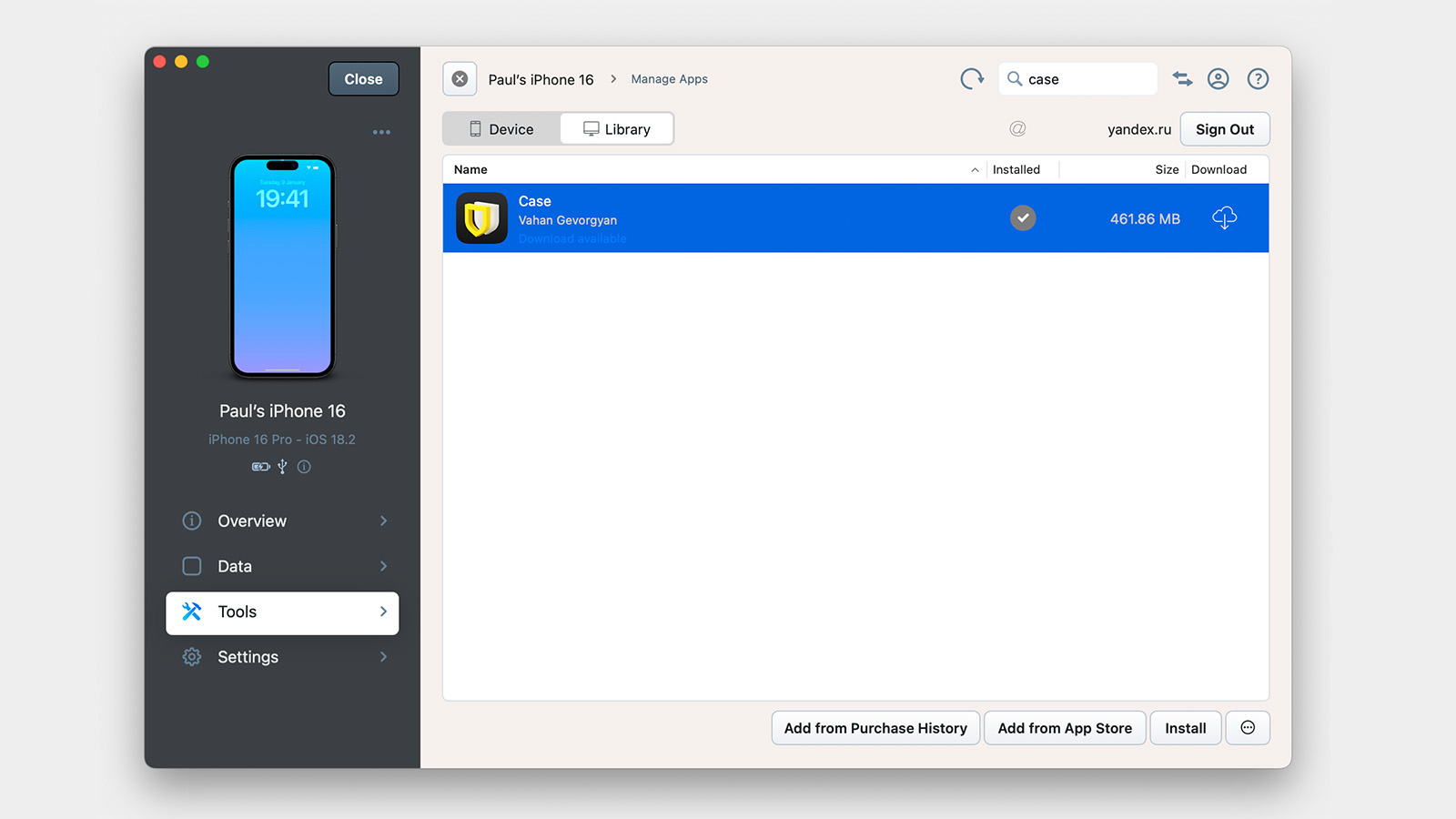
Task: Click the Settings gear icon in sidebar
Action: pyautogui.click(x=192, y=657)
